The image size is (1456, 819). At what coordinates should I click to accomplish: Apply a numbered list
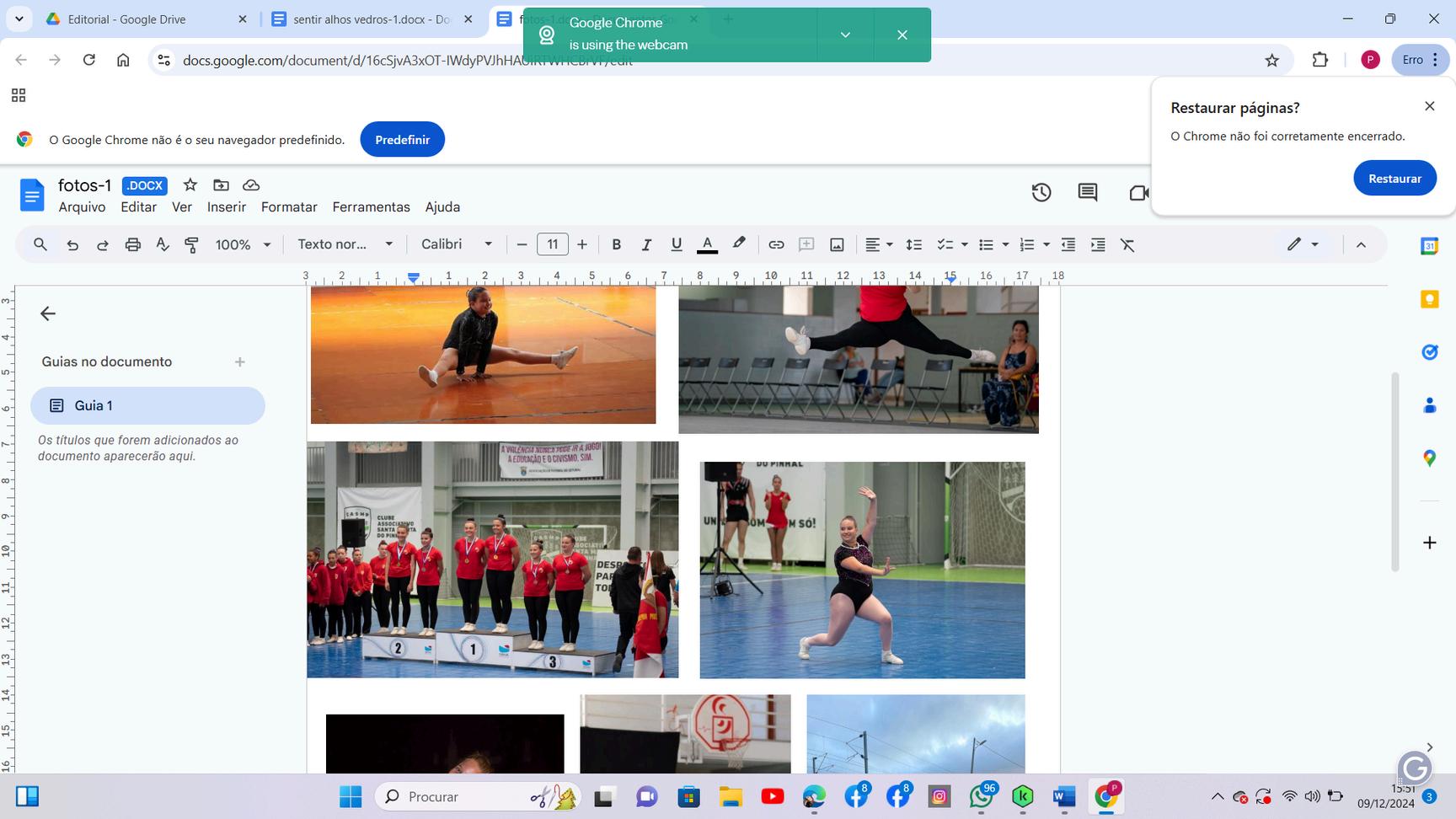pos(1026,244)
